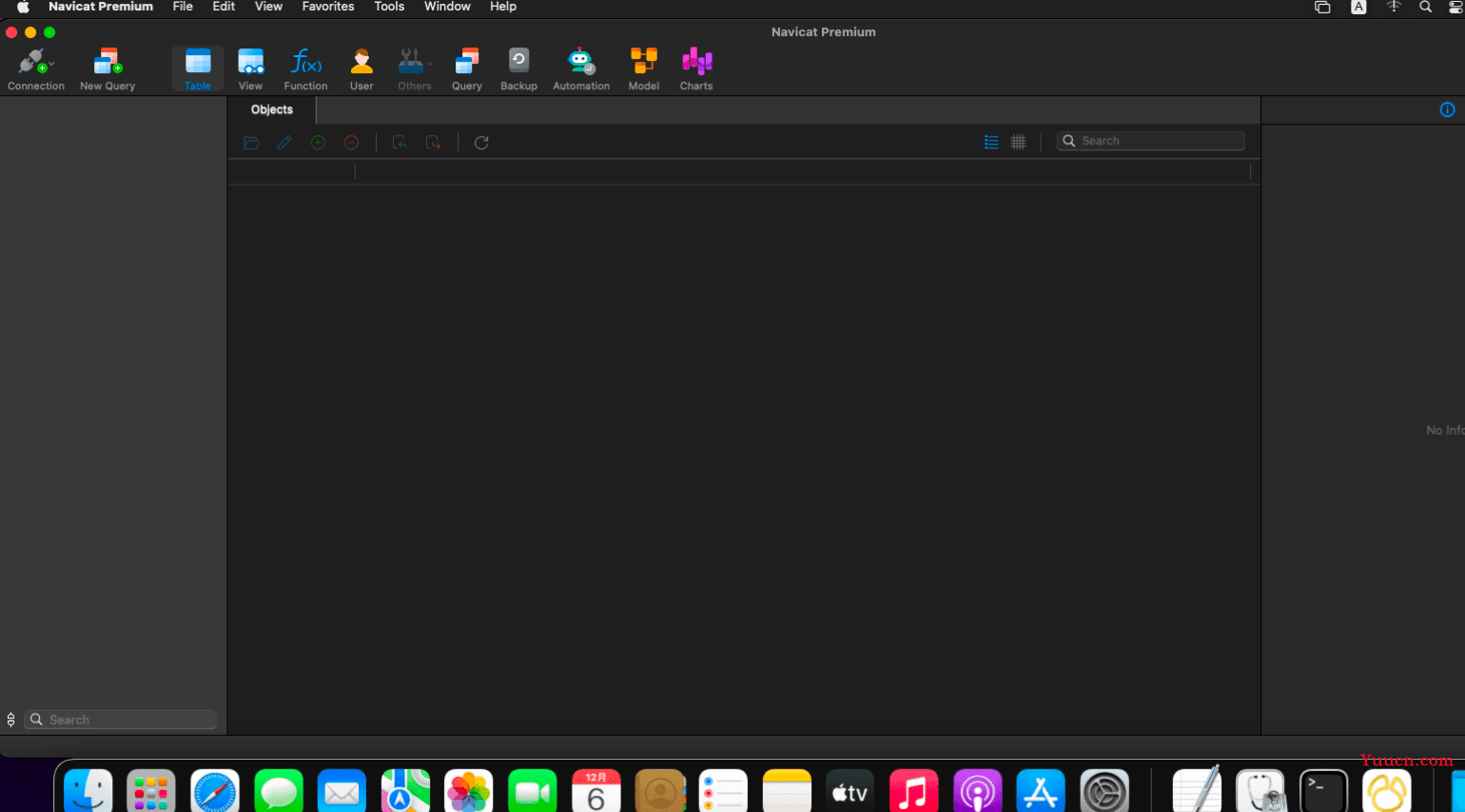Toggle the information pane icon

tap(1447, 109)
